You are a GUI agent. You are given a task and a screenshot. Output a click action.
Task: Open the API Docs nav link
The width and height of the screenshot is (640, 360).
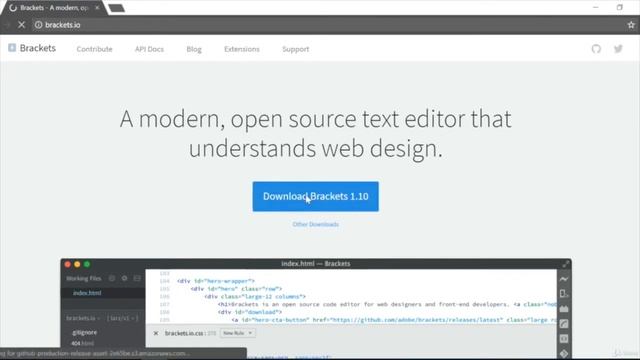pyautogui.click(x=149, y=49)
